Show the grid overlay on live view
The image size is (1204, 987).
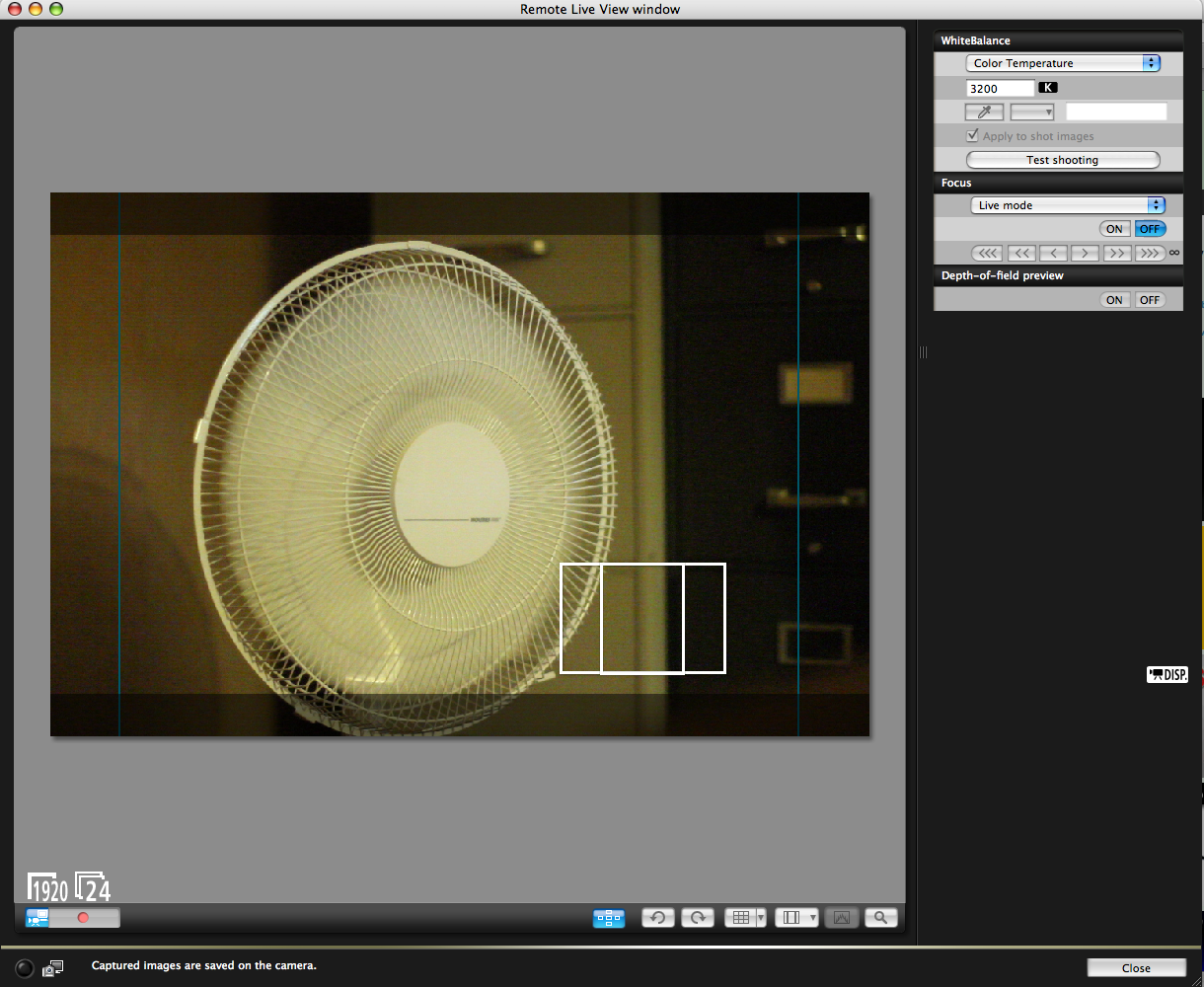tap(739, 918)
